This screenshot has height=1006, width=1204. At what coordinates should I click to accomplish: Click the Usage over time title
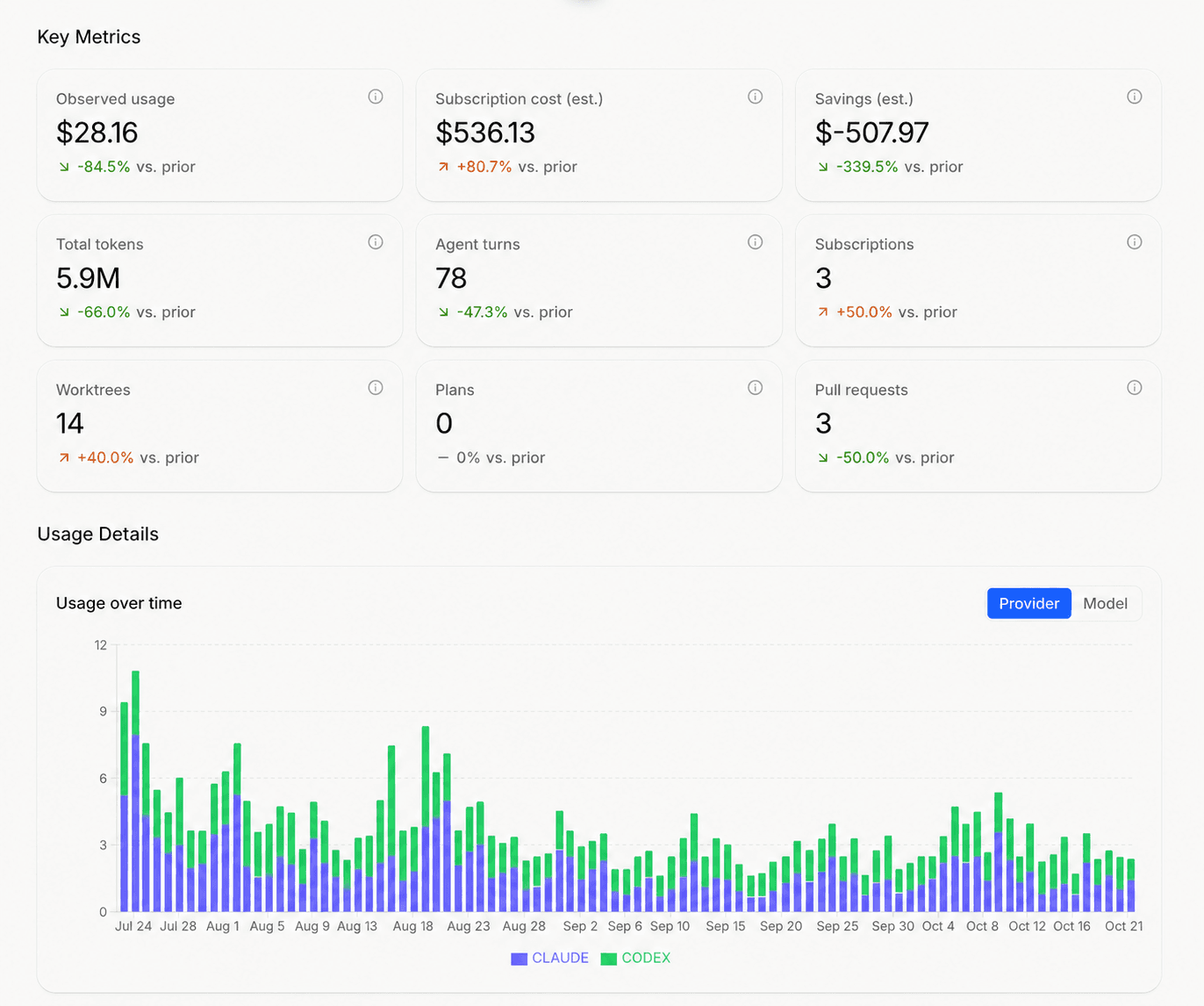click(119, 603)
